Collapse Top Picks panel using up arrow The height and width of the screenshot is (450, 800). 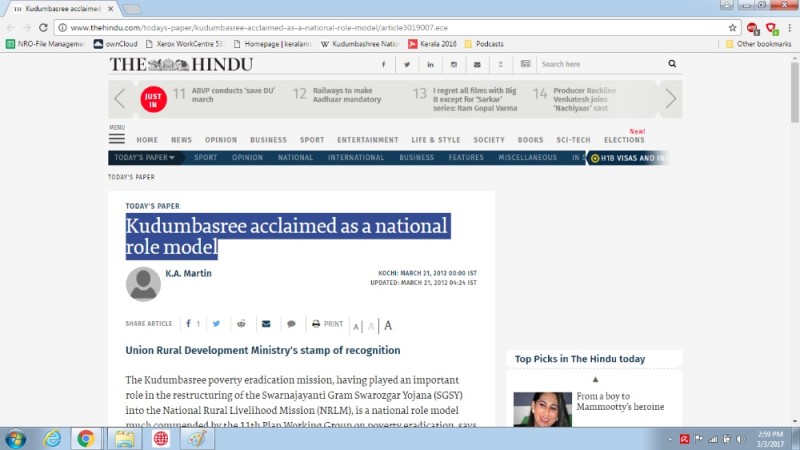tap(595, 380)
